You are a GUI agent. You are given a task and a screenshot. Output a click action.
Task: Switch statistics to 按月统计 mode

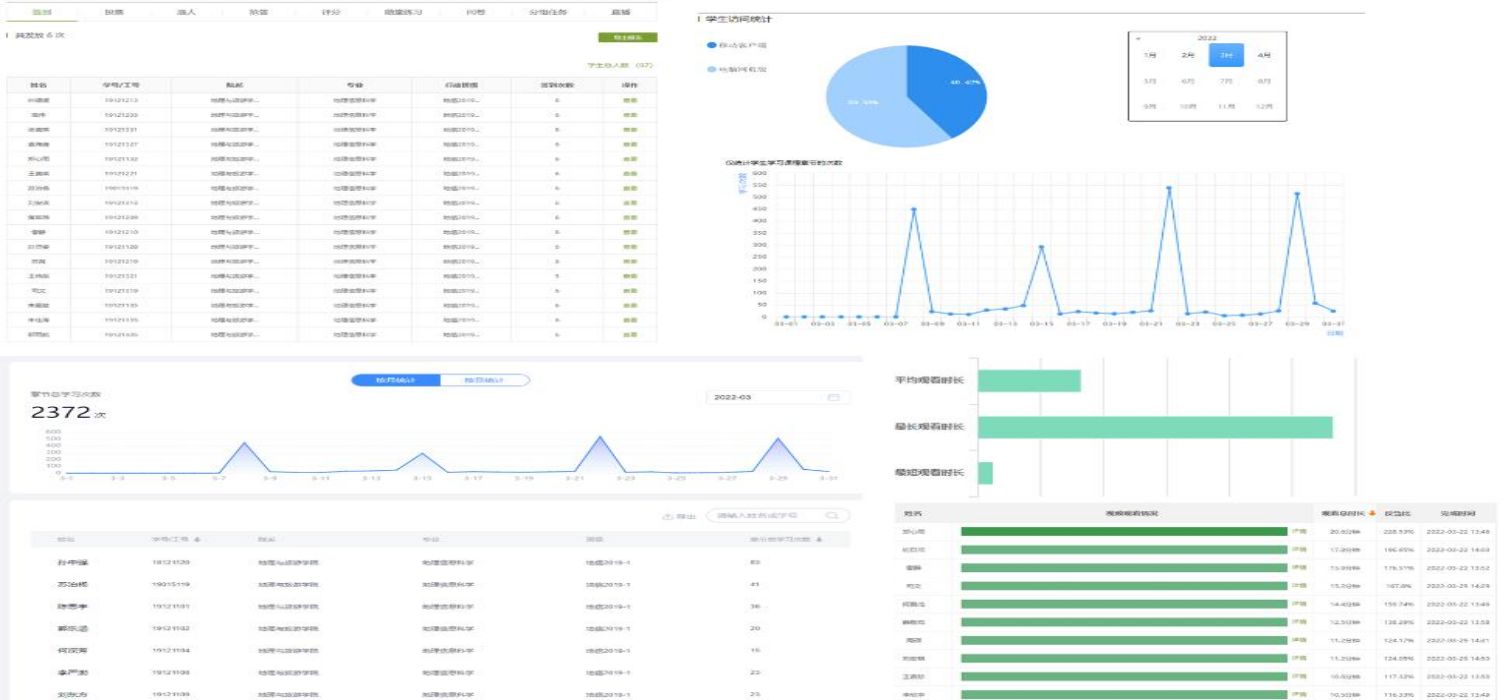pyautogui.click(x=395, y=380)
